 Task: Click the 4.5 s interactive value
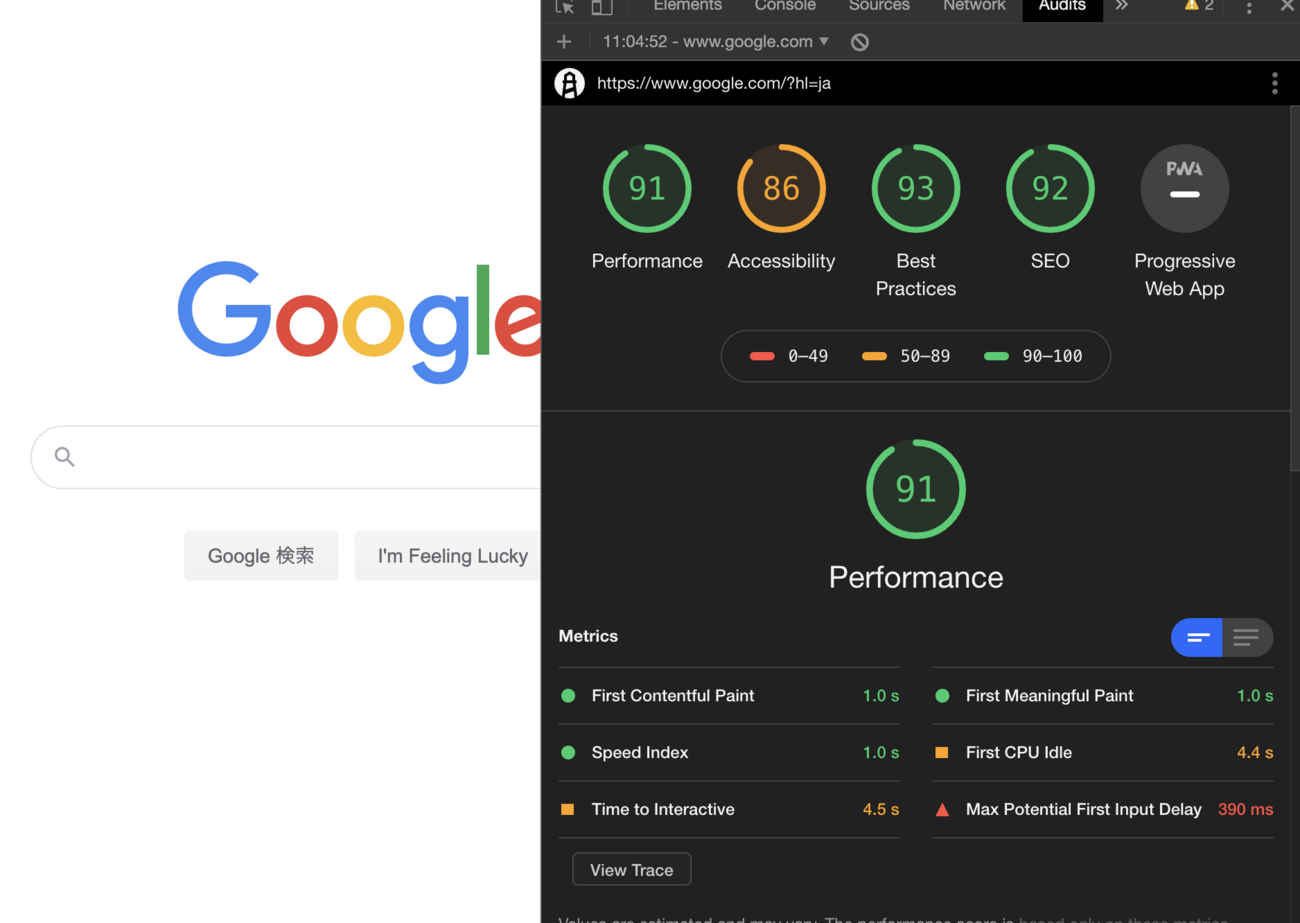click(x=880, y=810)
